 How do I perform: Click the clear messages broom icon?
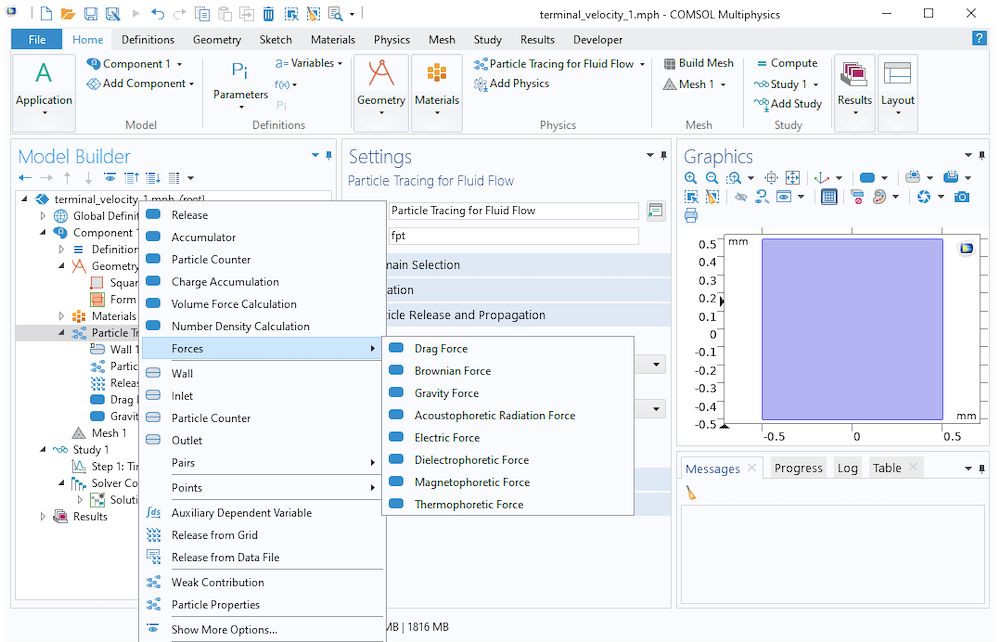pyautogui.click(x=691, y=492)
